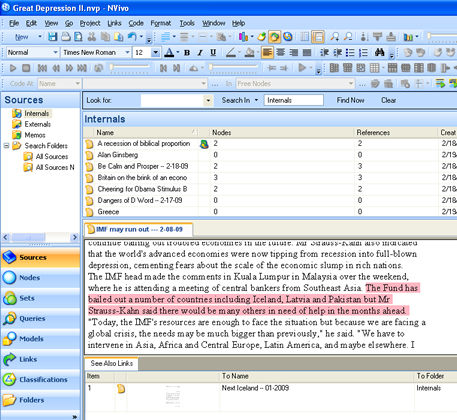Collapse the Search Folders tree node
The image size is (457, 420).
(x=6, y=146)
